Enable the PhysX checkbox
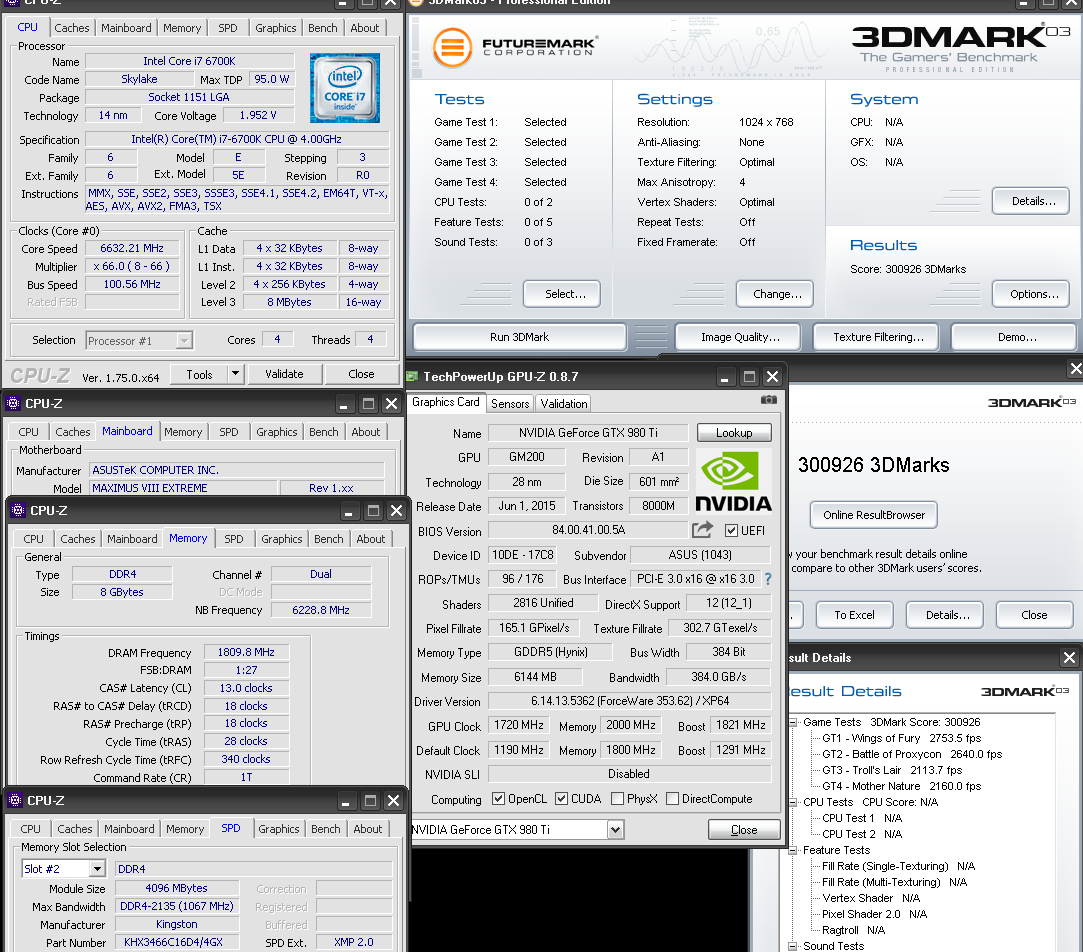Viewport: 1083px width, 952px height. pyautogui.click(x=617, y=799)
